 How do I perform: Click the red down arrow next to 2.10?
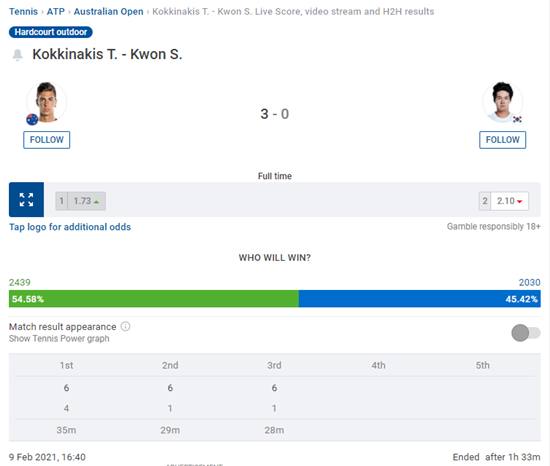(x=519, y=202)
